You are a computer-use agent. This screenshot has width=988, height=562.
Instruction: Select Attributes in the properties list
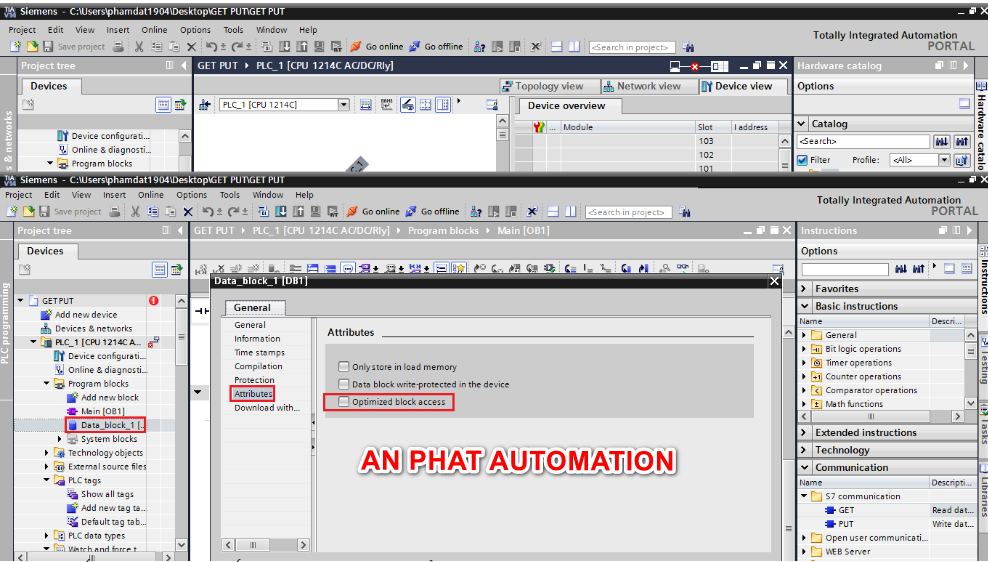(253, 394)
